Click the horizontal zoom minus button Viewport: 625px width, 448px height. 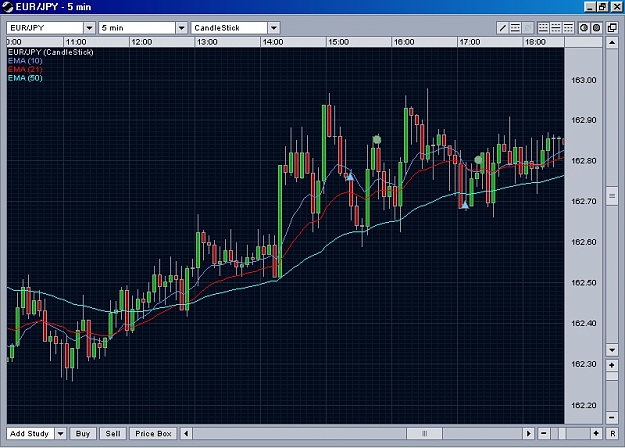[x=544, y=433]
